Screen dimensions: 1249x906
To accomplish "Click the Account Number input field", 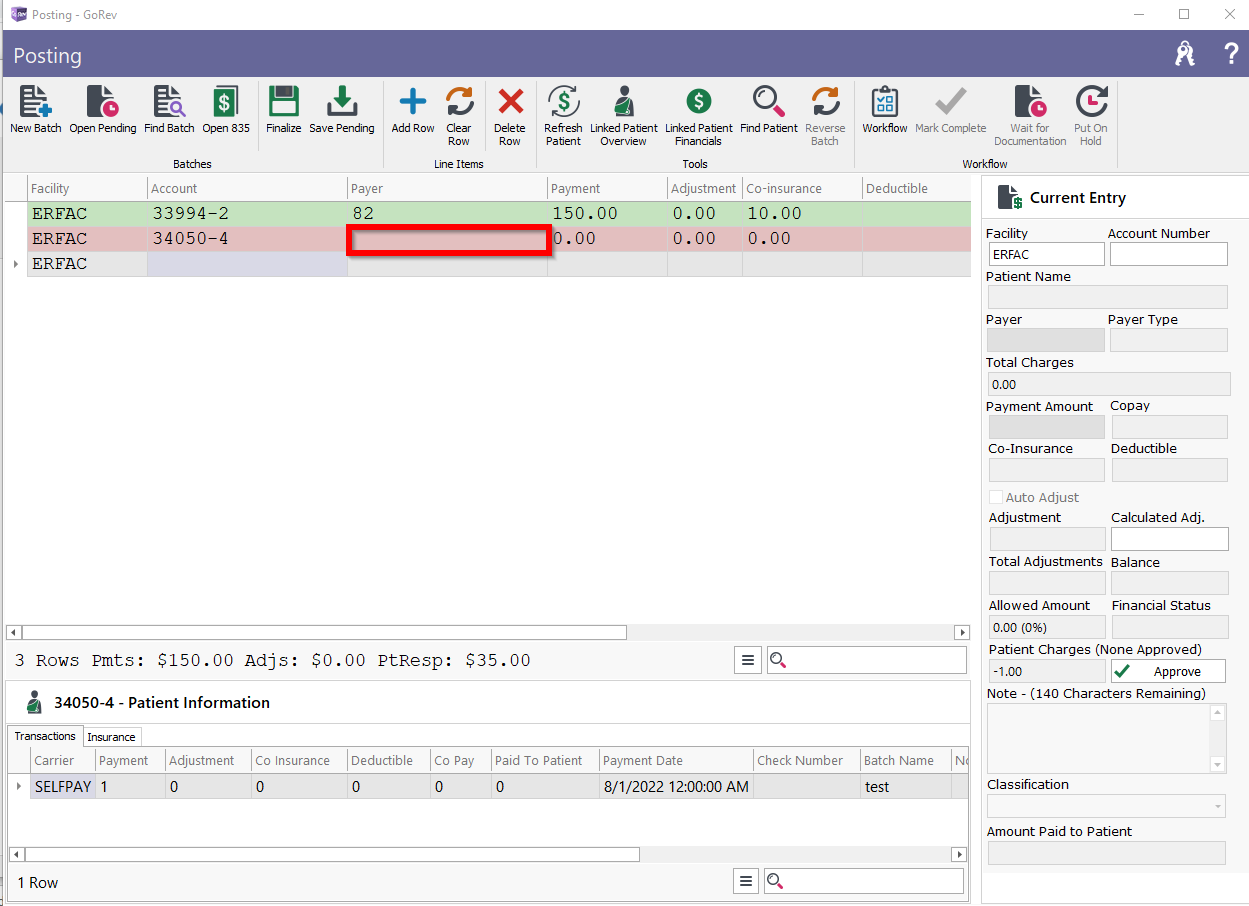I will [1168, 254].
